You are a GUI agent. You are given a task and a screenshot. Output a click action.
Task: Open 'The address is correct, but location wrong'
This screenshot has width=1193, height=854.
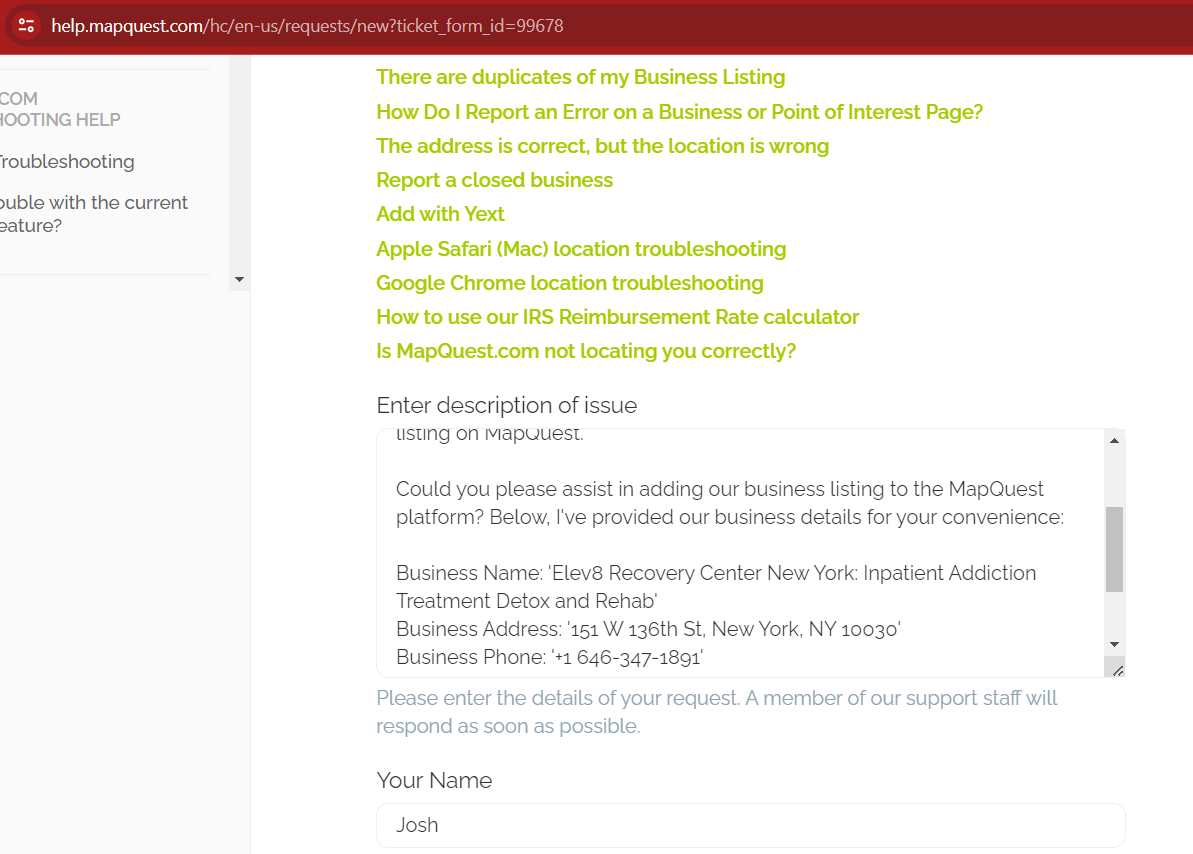pyautogui.click(x=603, y=146)
